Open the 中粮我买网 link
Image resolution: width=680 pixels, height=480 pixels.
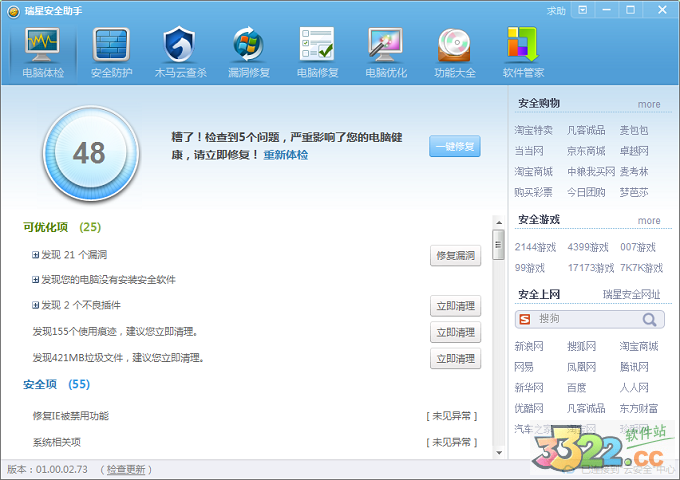click(591, 172)
